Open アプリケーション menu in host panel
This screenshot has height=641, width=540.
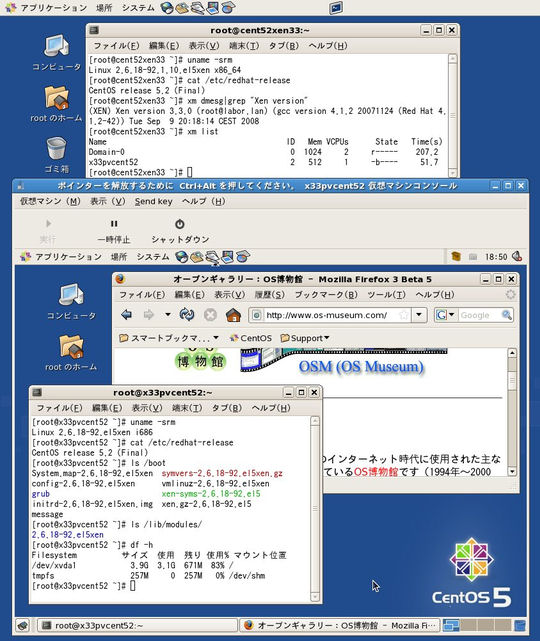pos(54,8)
